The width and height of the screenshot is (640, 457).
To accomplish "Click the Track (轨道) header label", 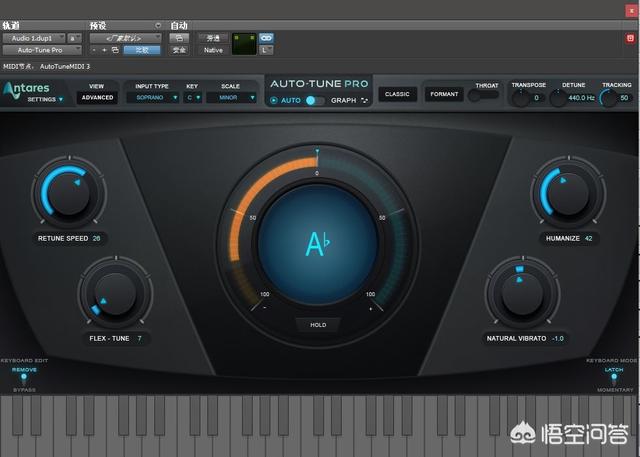I will click(11, 26).
